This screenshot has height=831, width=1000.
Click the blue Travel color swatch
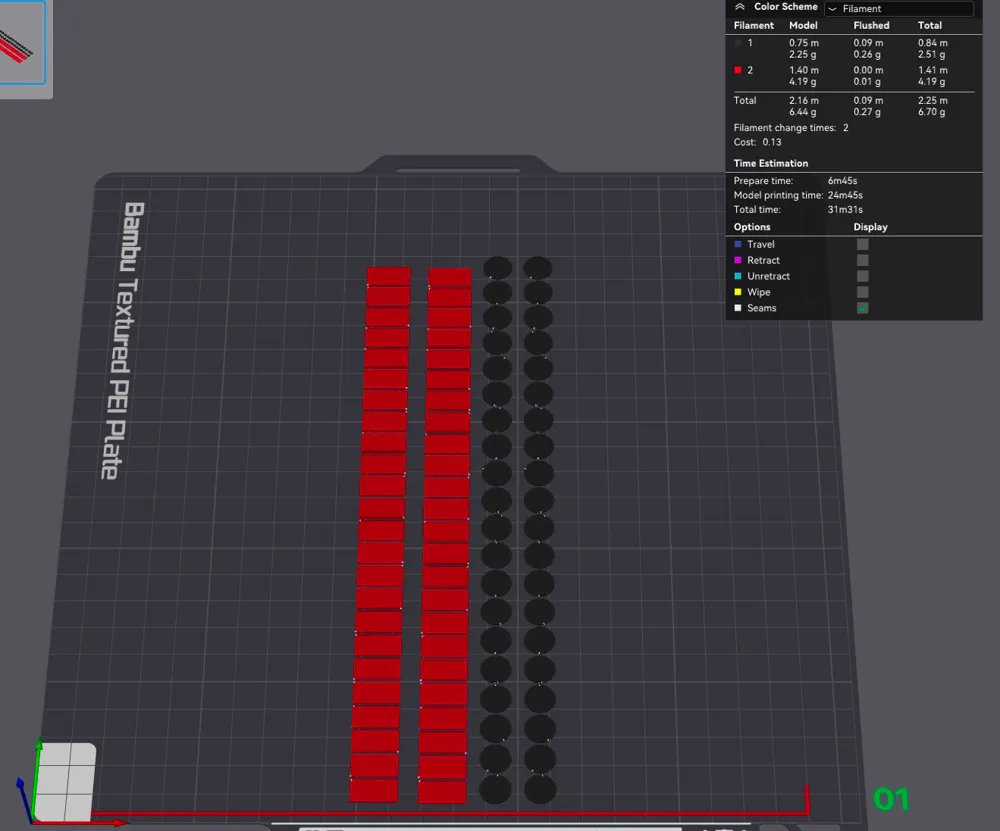738,244
